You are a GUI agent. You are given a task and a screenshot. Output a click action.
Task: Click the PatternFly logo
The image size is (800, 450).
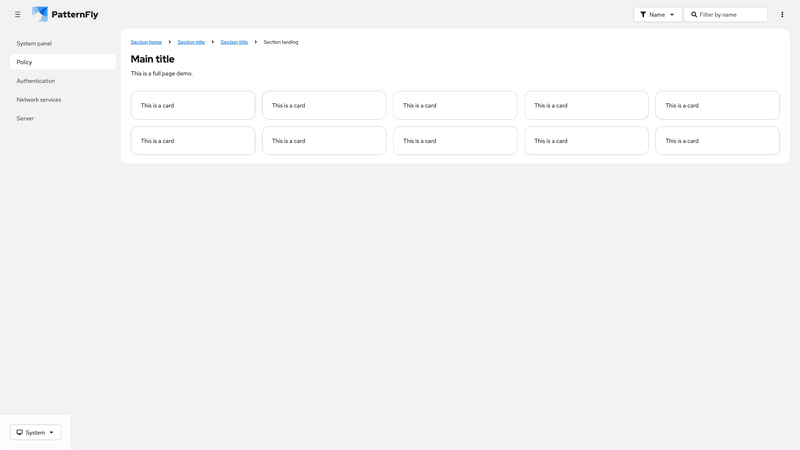tap(65, 15)
